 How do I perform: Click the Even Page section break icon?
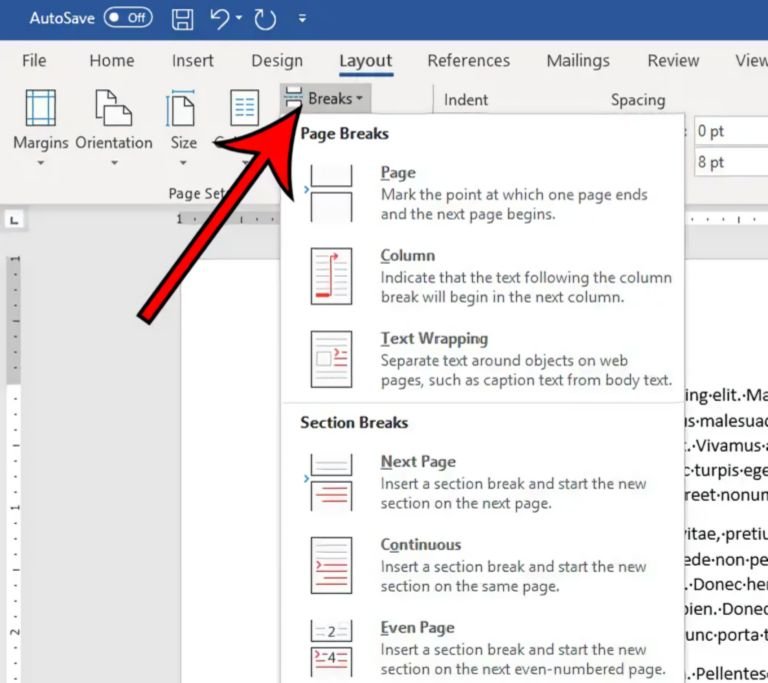(x=331, y=648)
